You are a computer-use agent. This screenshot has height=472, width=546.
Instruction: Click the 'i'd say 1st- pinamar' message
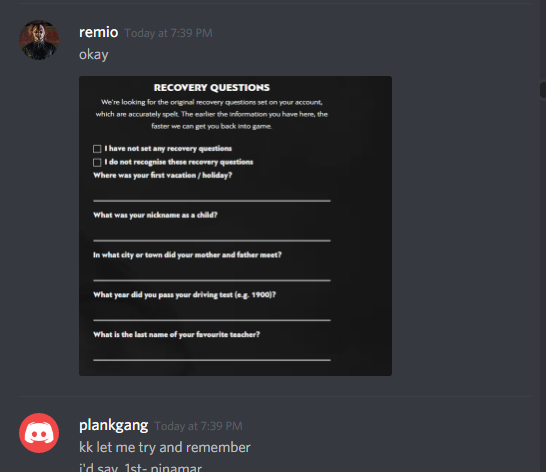point(140,467)
